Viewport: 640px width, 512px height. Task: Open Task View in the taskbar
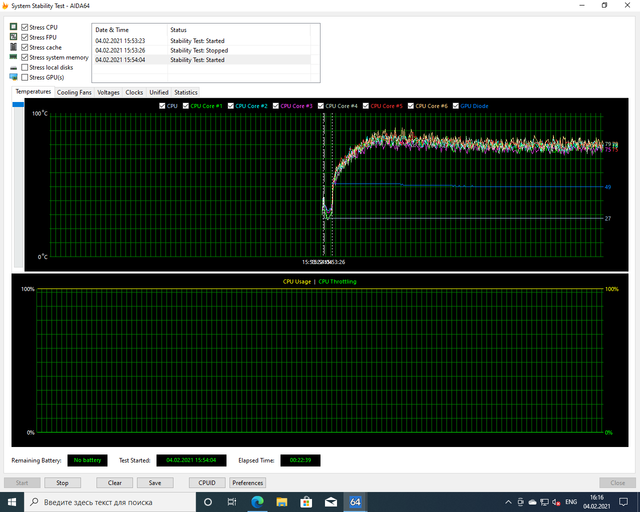(x=232, y=502)
